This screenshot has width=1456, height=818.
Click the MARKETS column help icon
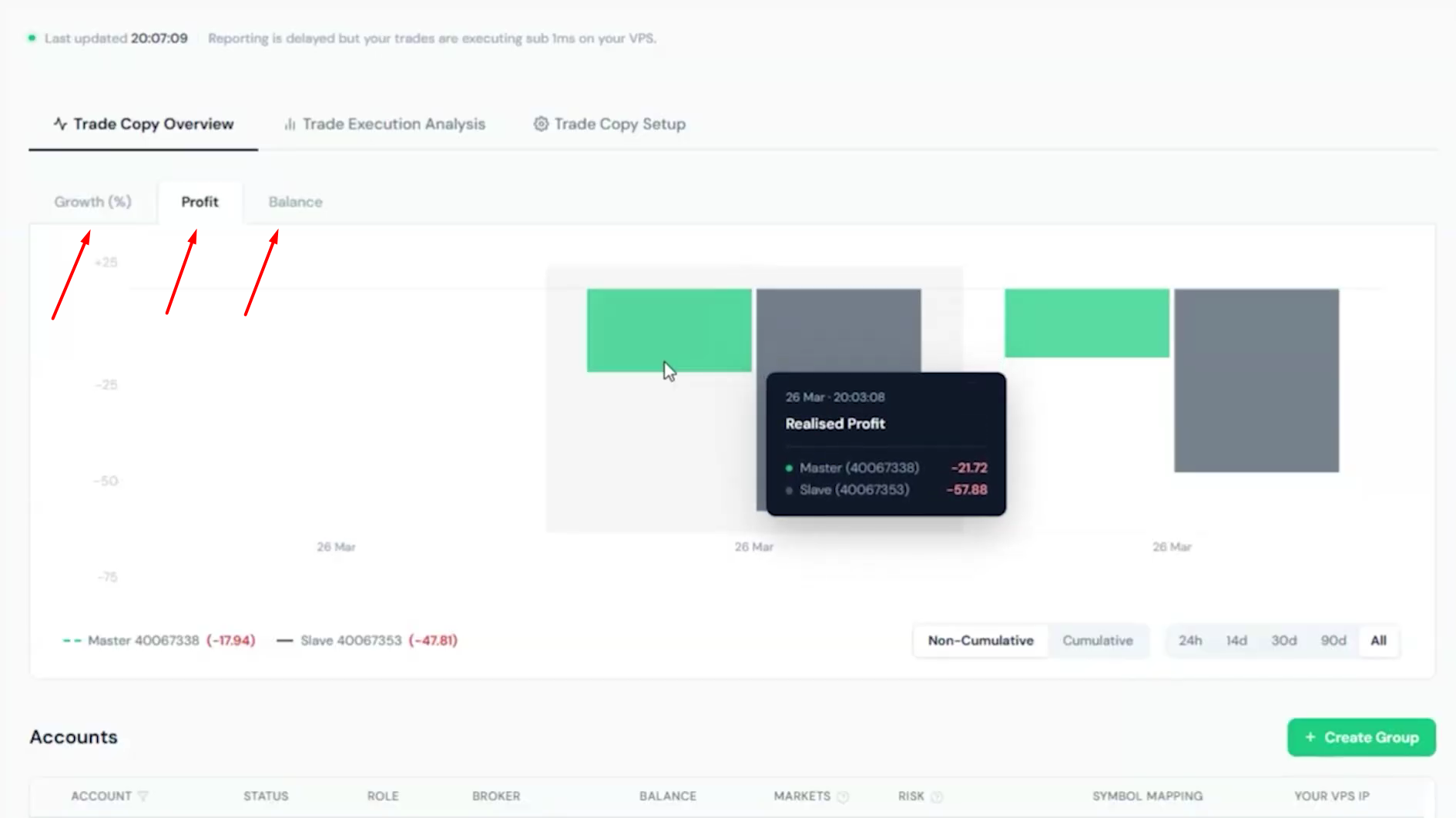point(843,797)
